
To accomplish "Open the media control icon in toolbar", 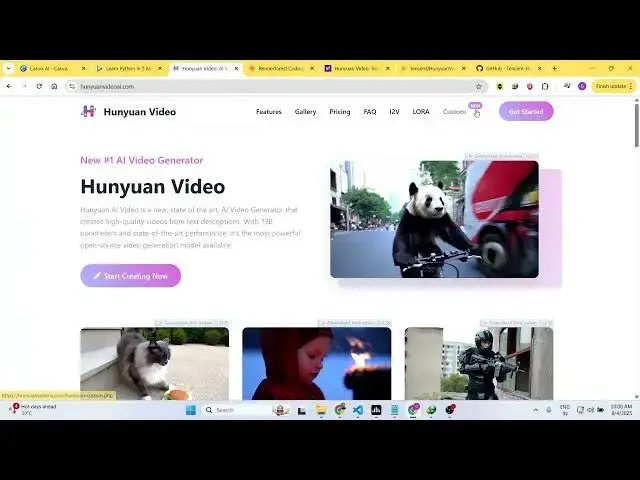I will 567,86.
